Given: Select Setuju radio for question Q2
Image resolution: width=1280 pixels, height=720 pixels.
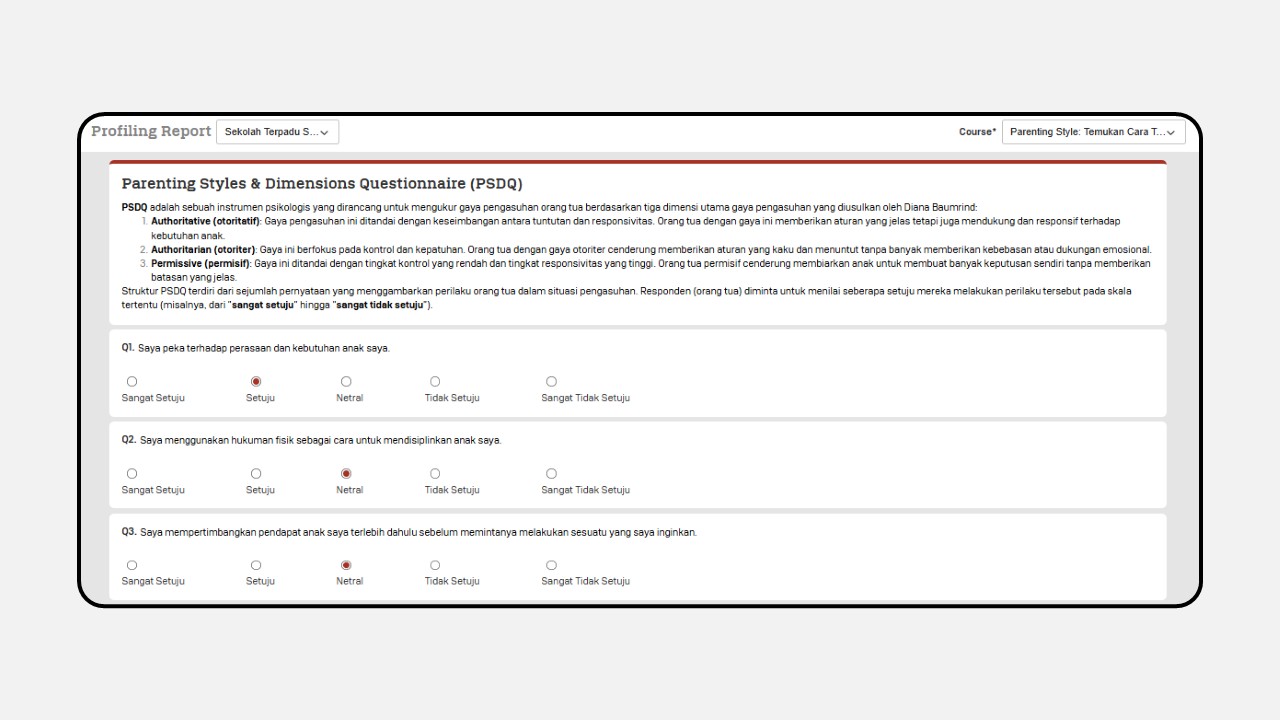Looking at the screenshot, I should pos(256,473).
